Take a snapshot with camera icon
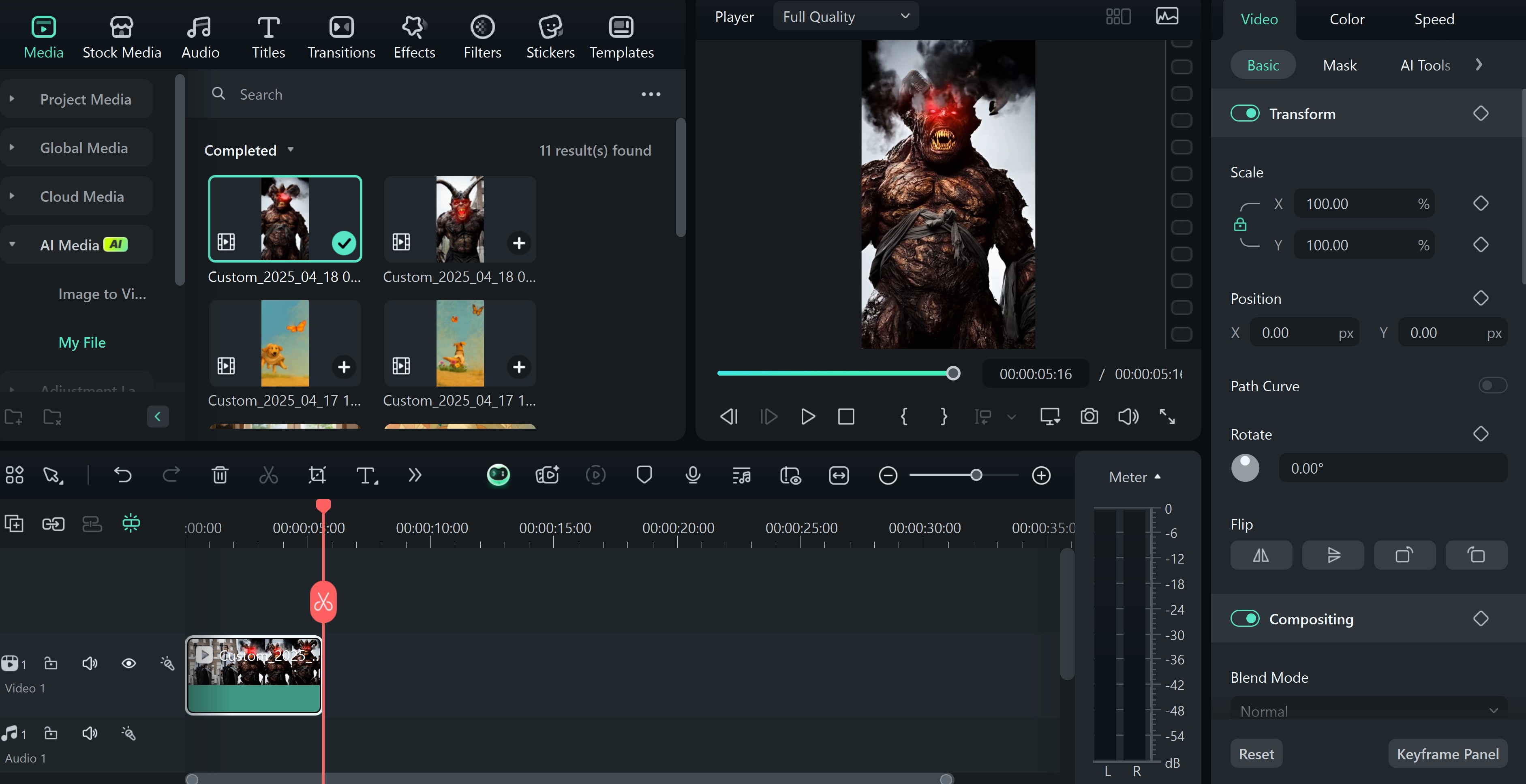Image resolution: width=1526 pixels, height=784 pixels. 1089,416
